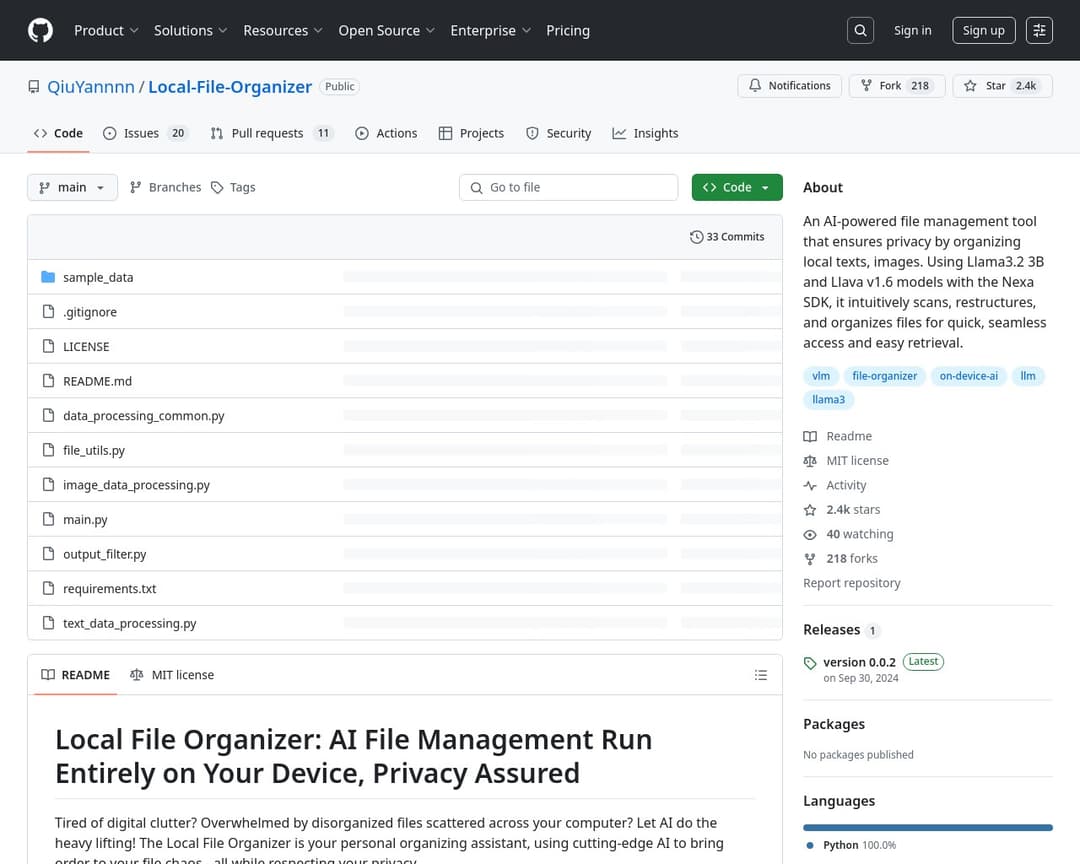The width and height of the screenshot is (1080, 864).
Task: Click the scale icon for MIT license in About
Action: [810, 460]
